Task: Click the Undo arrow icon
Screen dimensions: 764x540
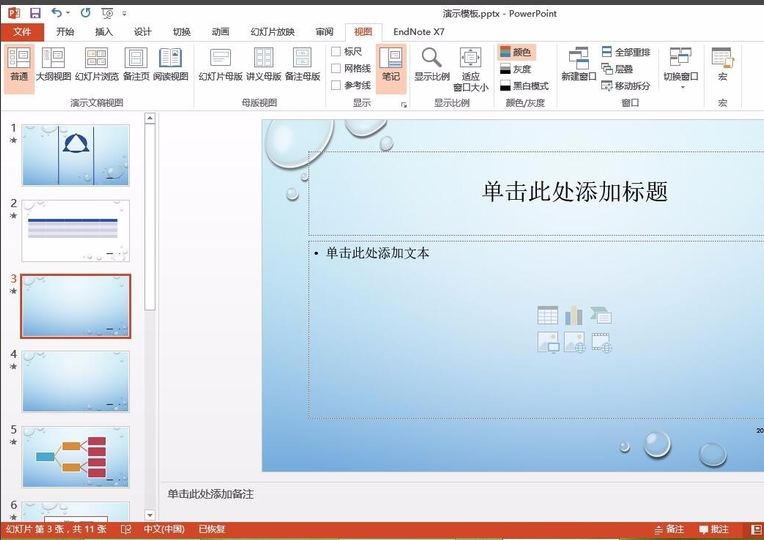Action: coord(57,13)
